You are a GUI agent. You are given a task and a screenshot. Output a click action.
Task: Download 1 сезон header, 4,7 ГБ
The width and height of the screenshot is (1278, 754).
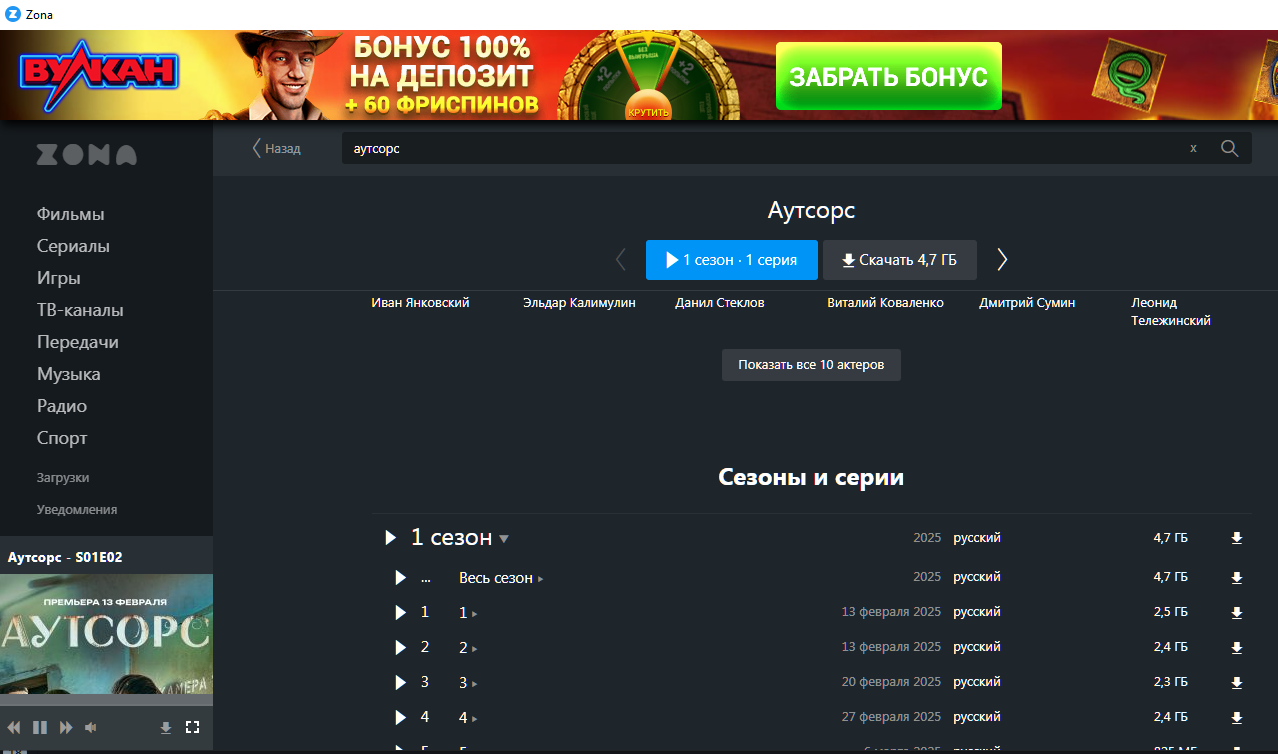coord(1236,538)
